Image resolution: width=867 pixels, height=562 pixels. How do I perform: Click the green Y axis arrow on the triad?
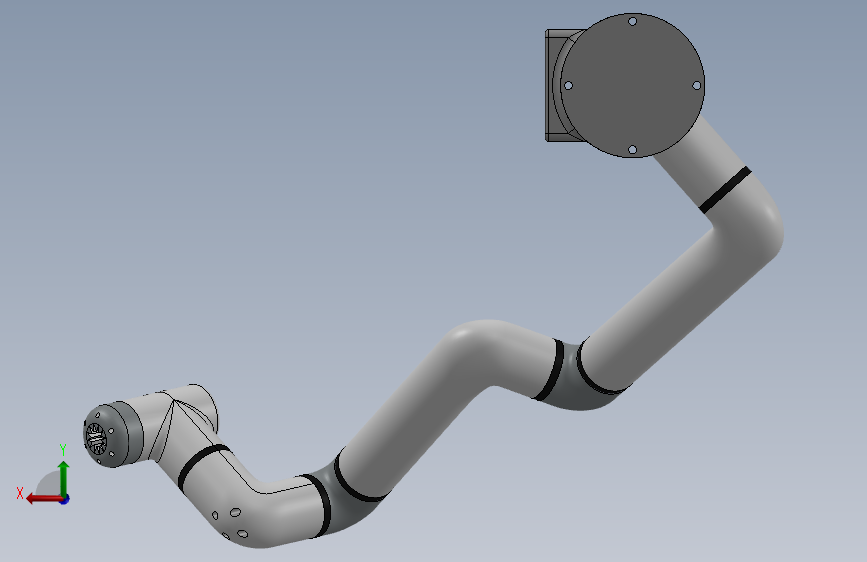(64, 477)
